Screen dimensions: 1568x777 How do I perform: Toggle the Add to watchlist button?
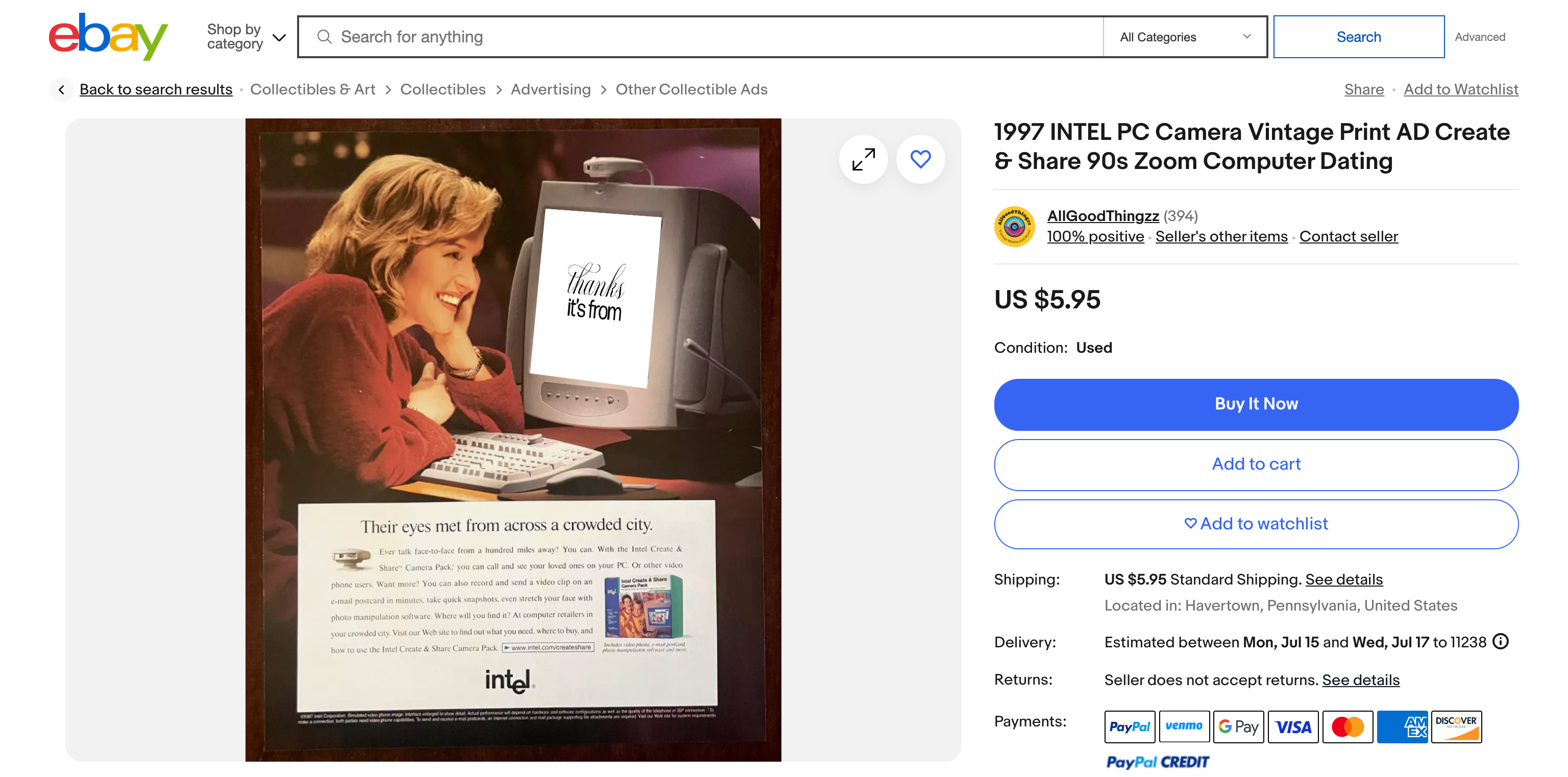(1256, 524)
